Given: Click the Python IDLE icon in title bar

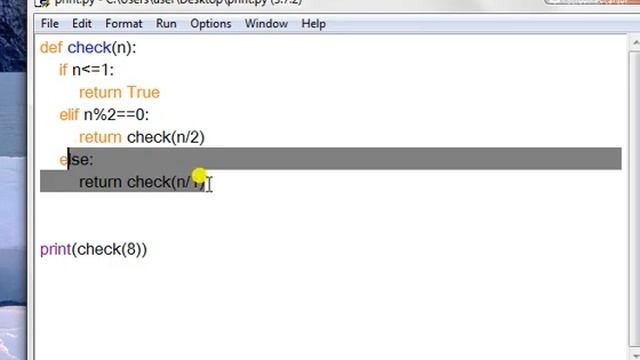Looking at the screenshot, I should pos(42,3).
